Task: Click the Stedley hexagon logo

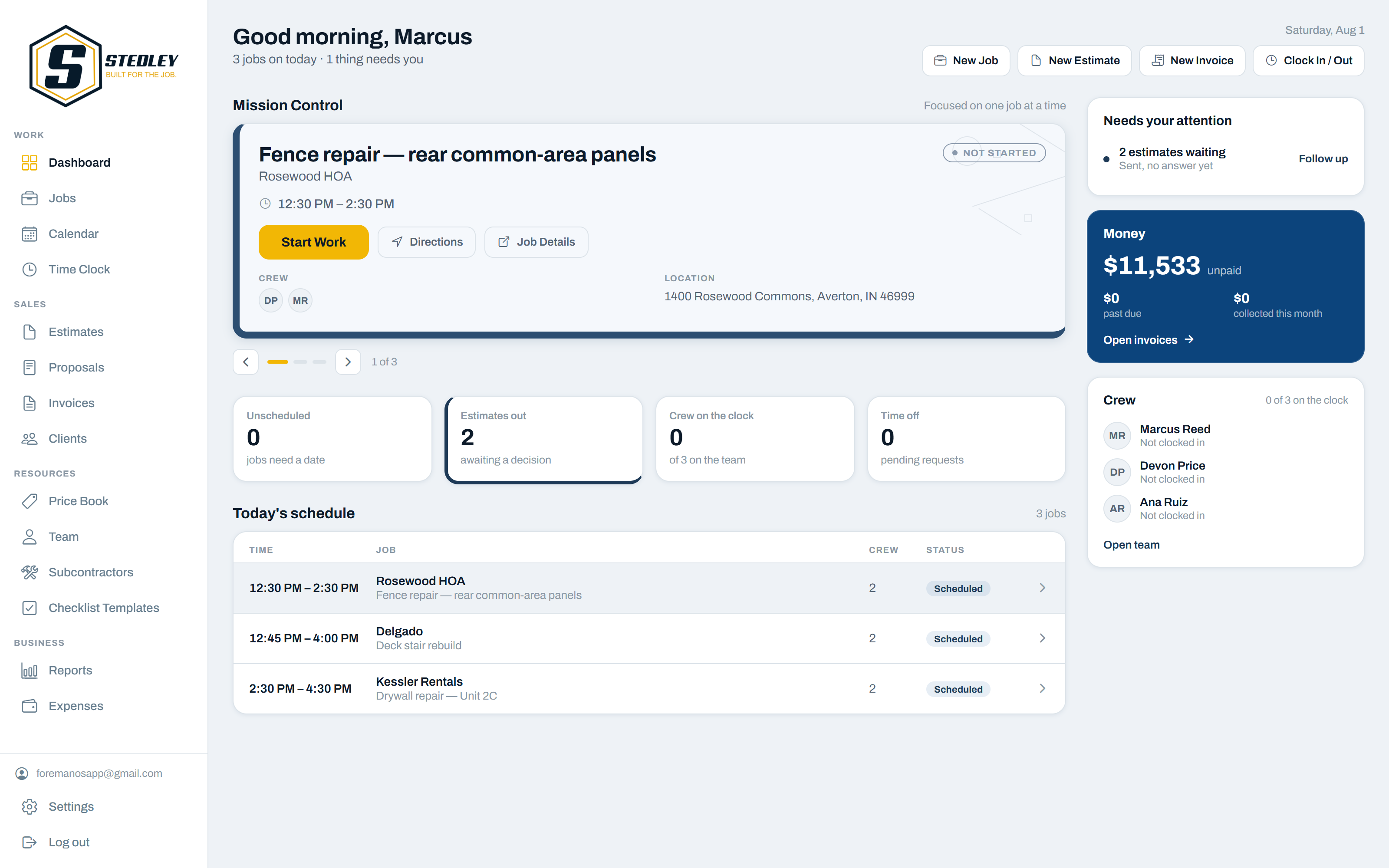Action: 66,66
